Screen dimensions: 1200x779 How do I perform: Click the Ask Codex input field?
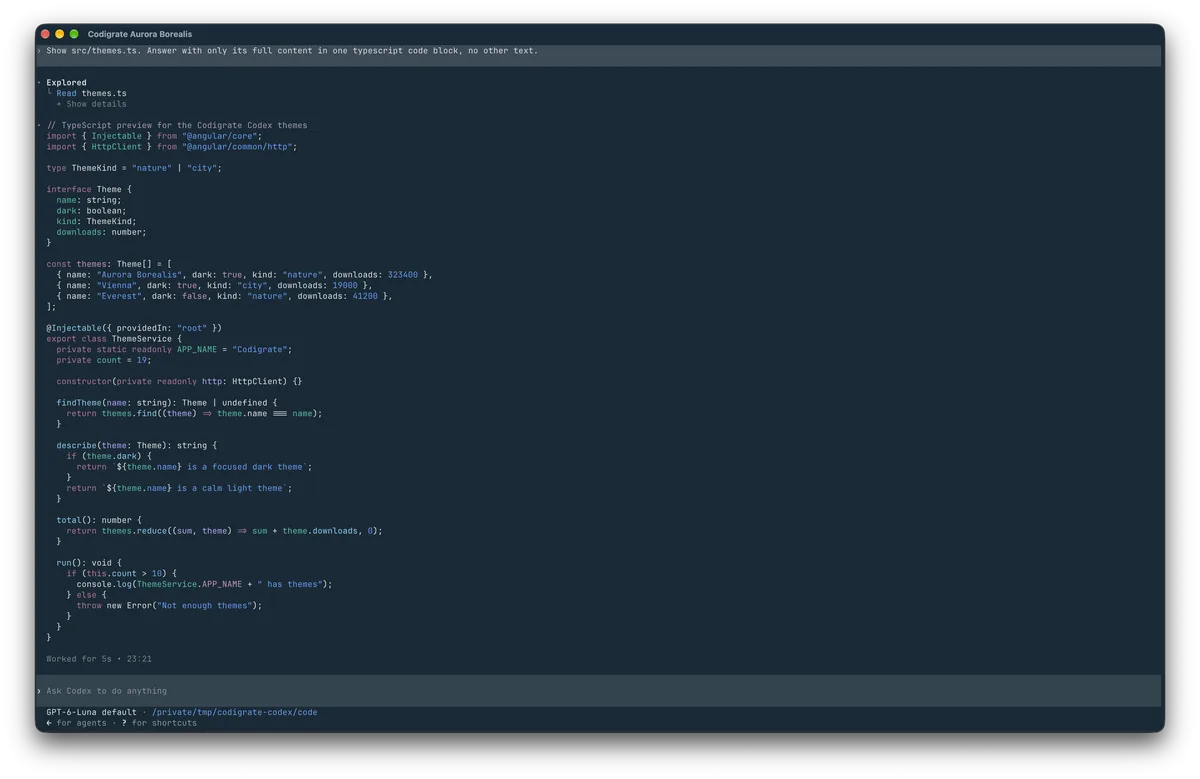tap(600, 691)
